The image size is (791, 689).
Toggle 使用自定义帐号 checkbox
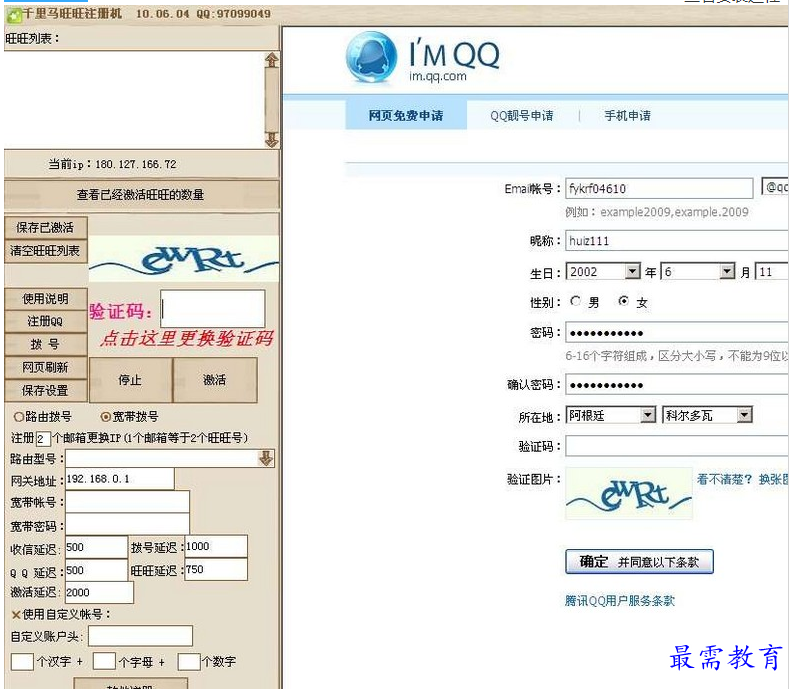click(x=16, y=615)
